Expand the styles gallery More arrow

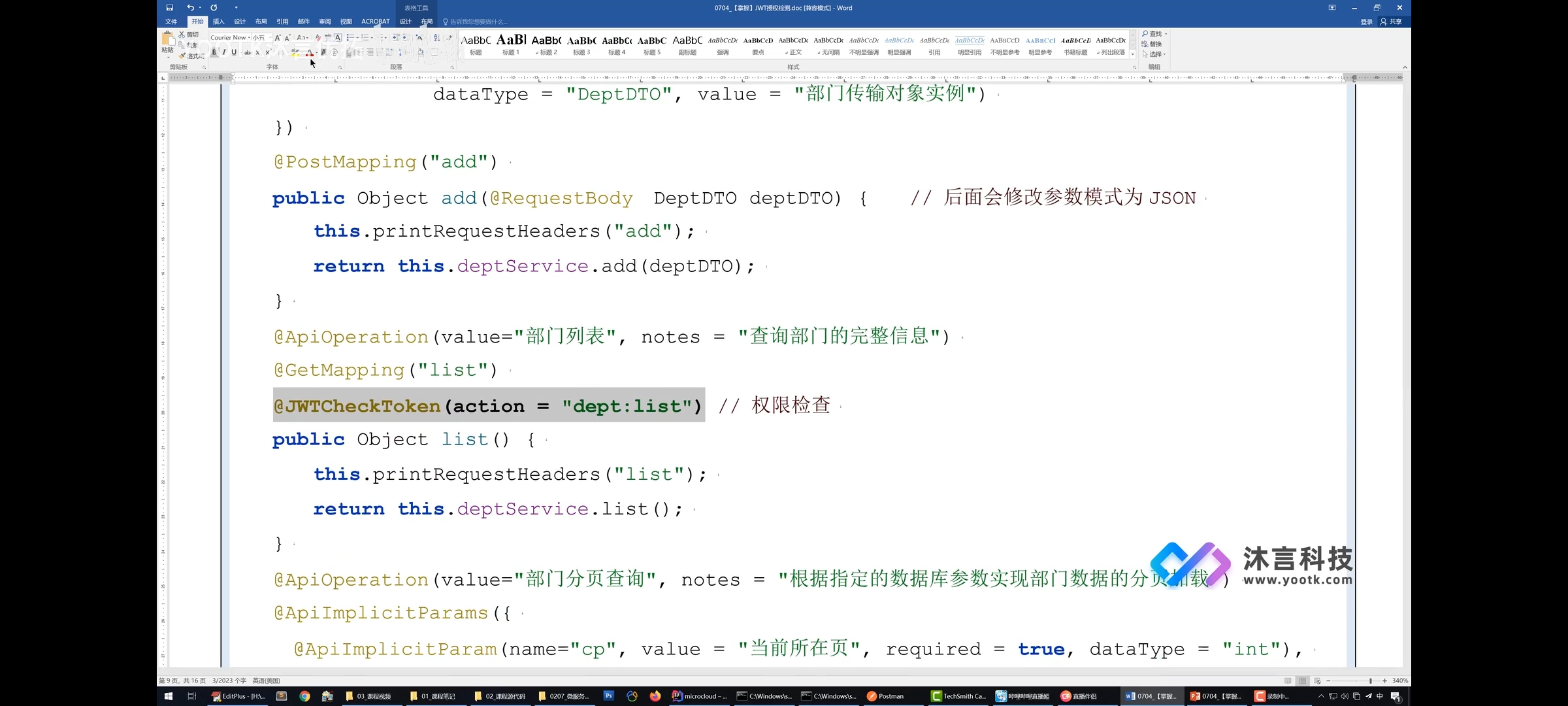pos(1133,54)
